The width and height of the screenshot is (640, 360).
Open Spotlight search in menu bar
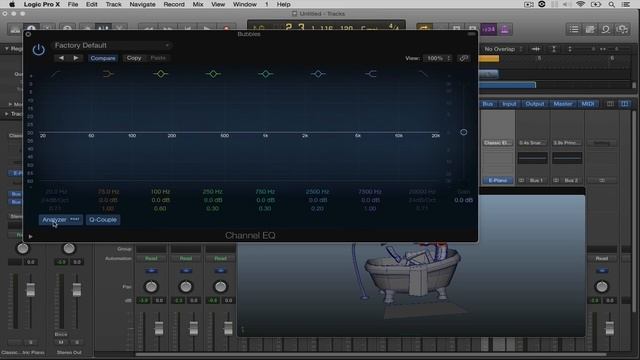pyautogui.click(x=611, y=4)
